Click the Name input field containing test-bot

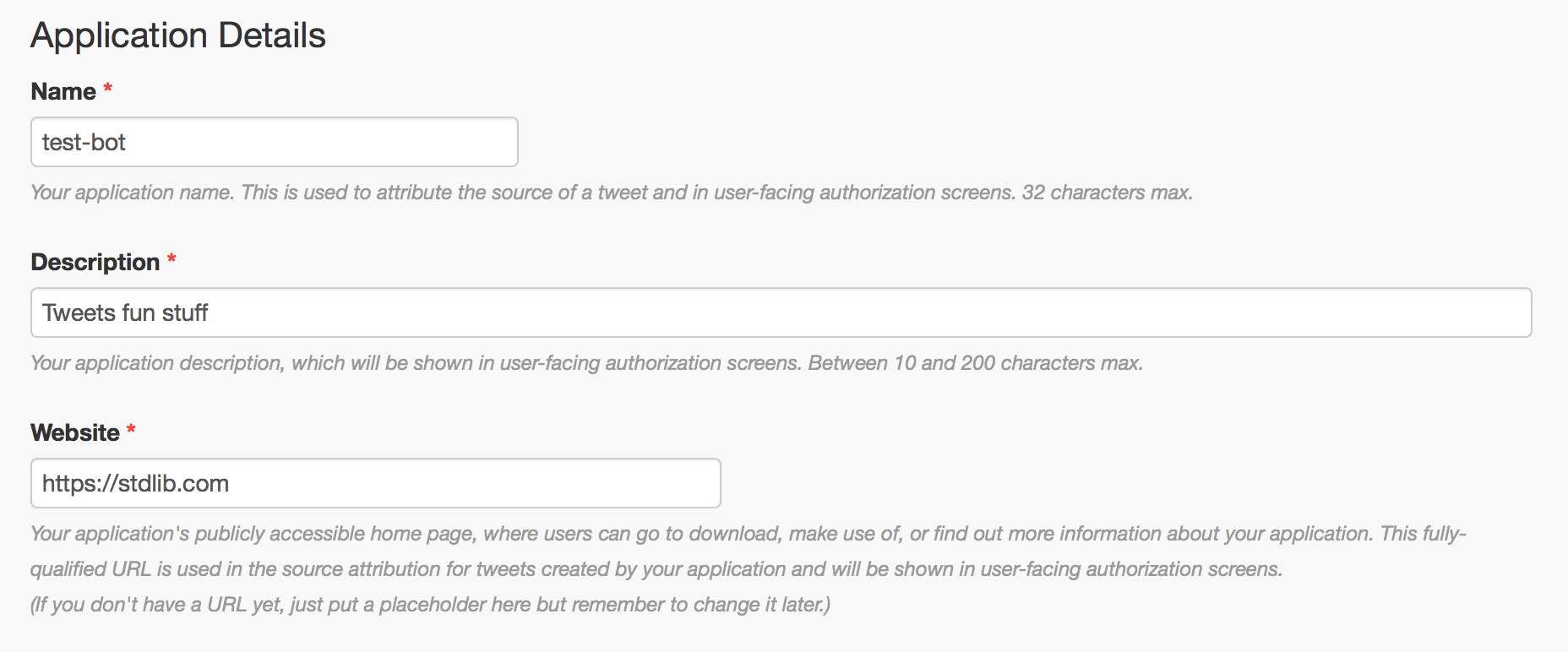(x=275, y=142)
